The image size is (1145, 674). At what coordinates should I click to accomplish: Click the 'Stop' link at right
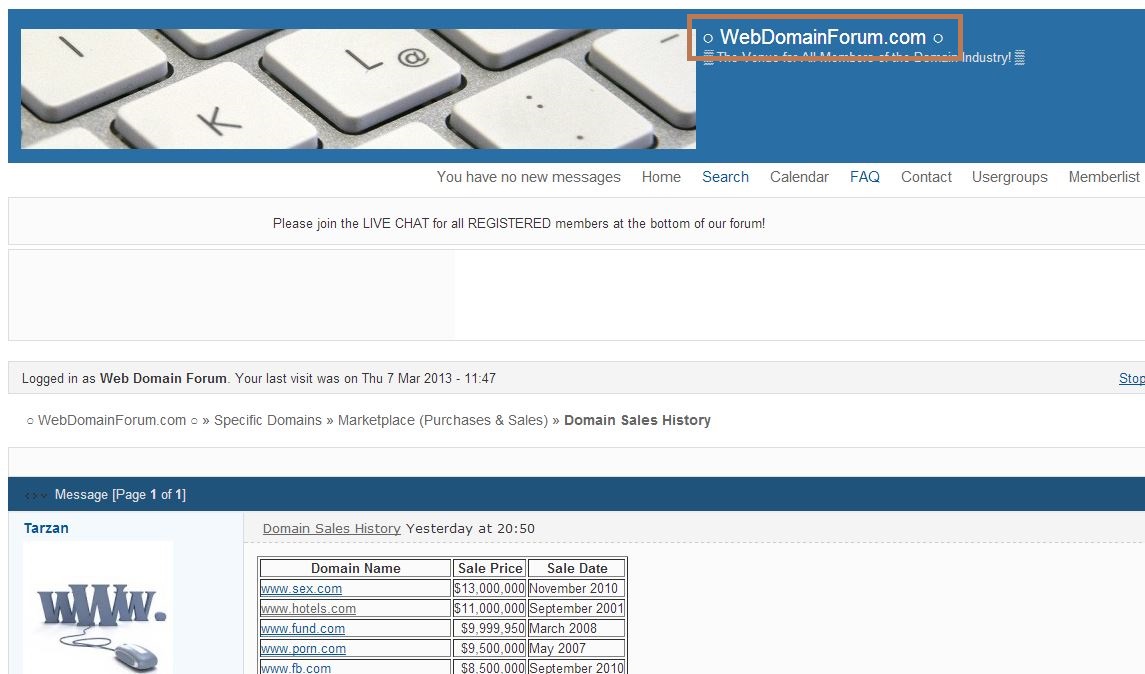click(x=1131, y=378)
